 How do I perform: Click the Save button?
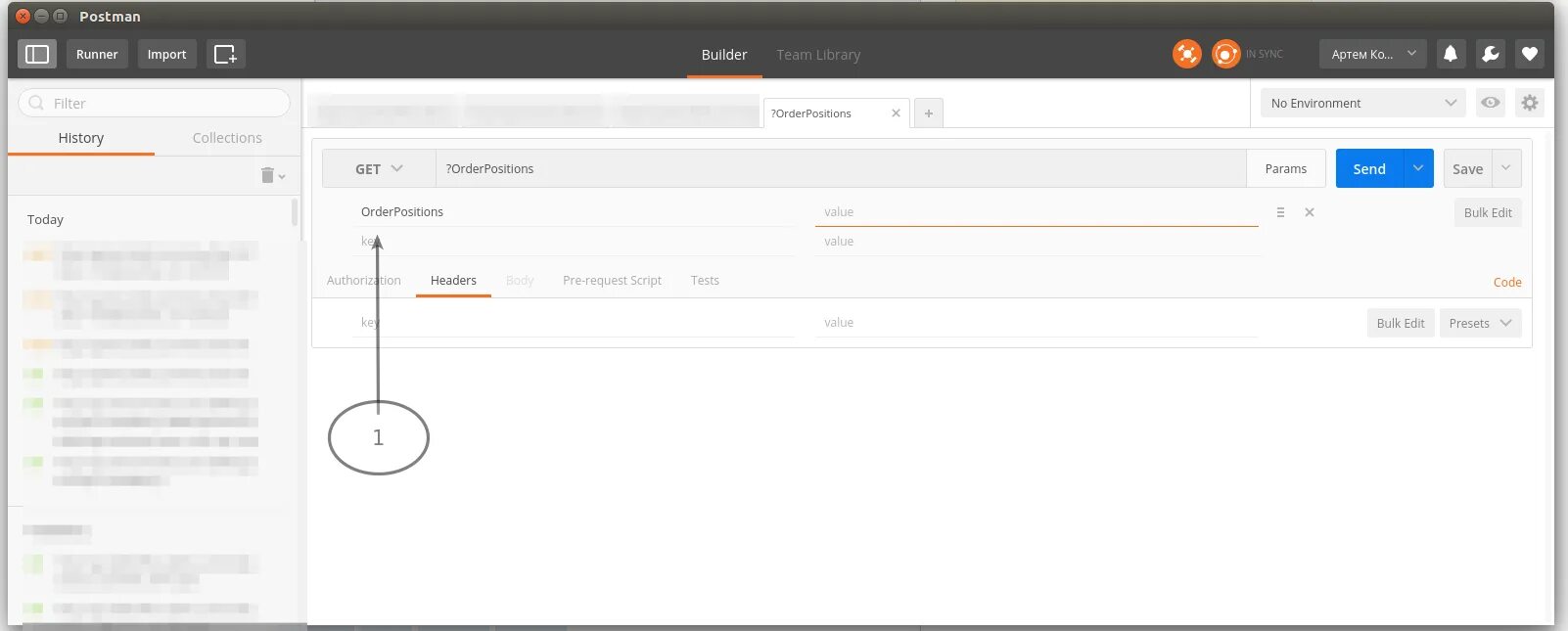pyautogui.click(x=1467, y=168)
